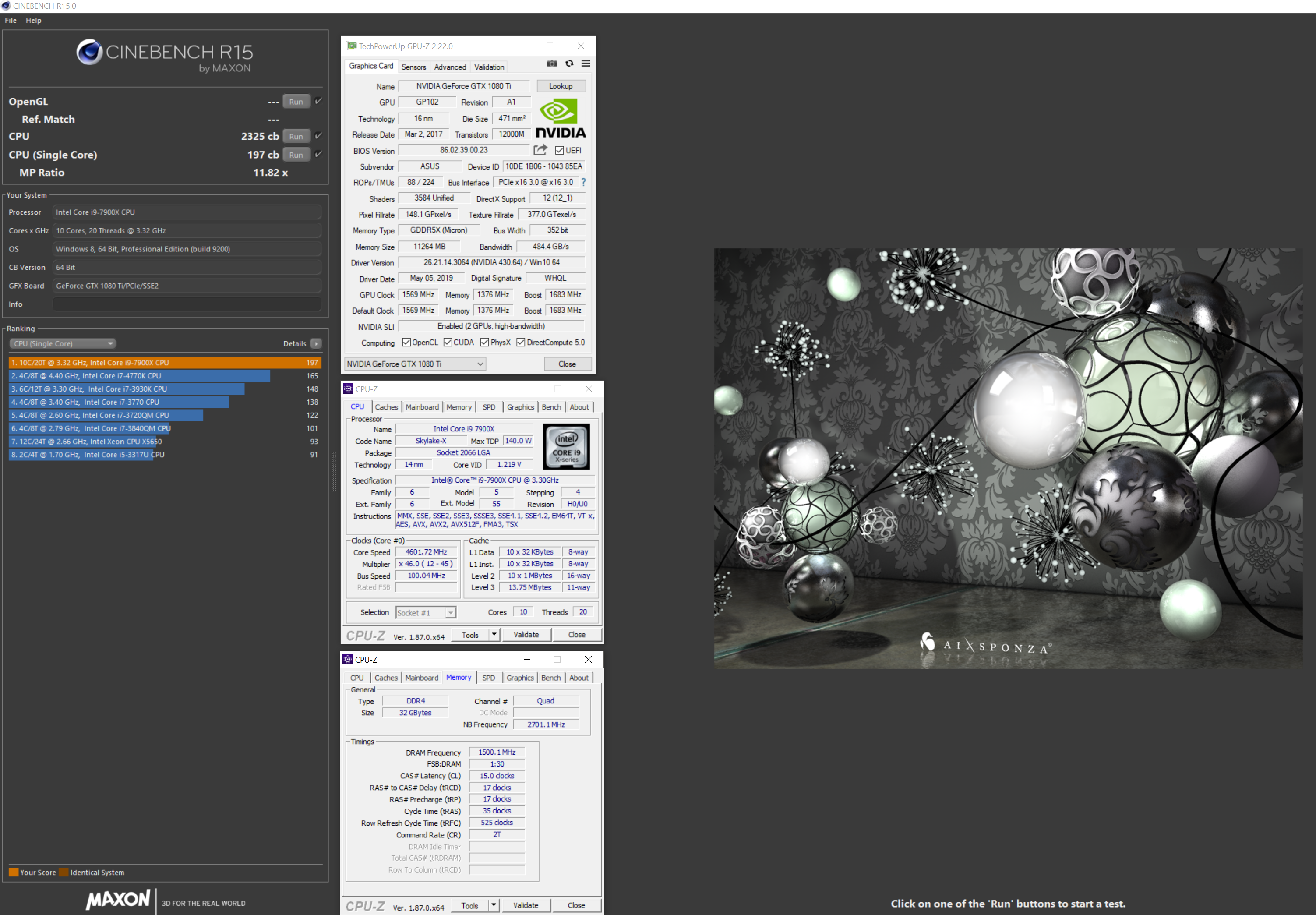Image resolution: width=1316 pixels, height=915 pixels.
Task: Switch to the Sensors tab in GPU-Z
Action: coord(414,67)
